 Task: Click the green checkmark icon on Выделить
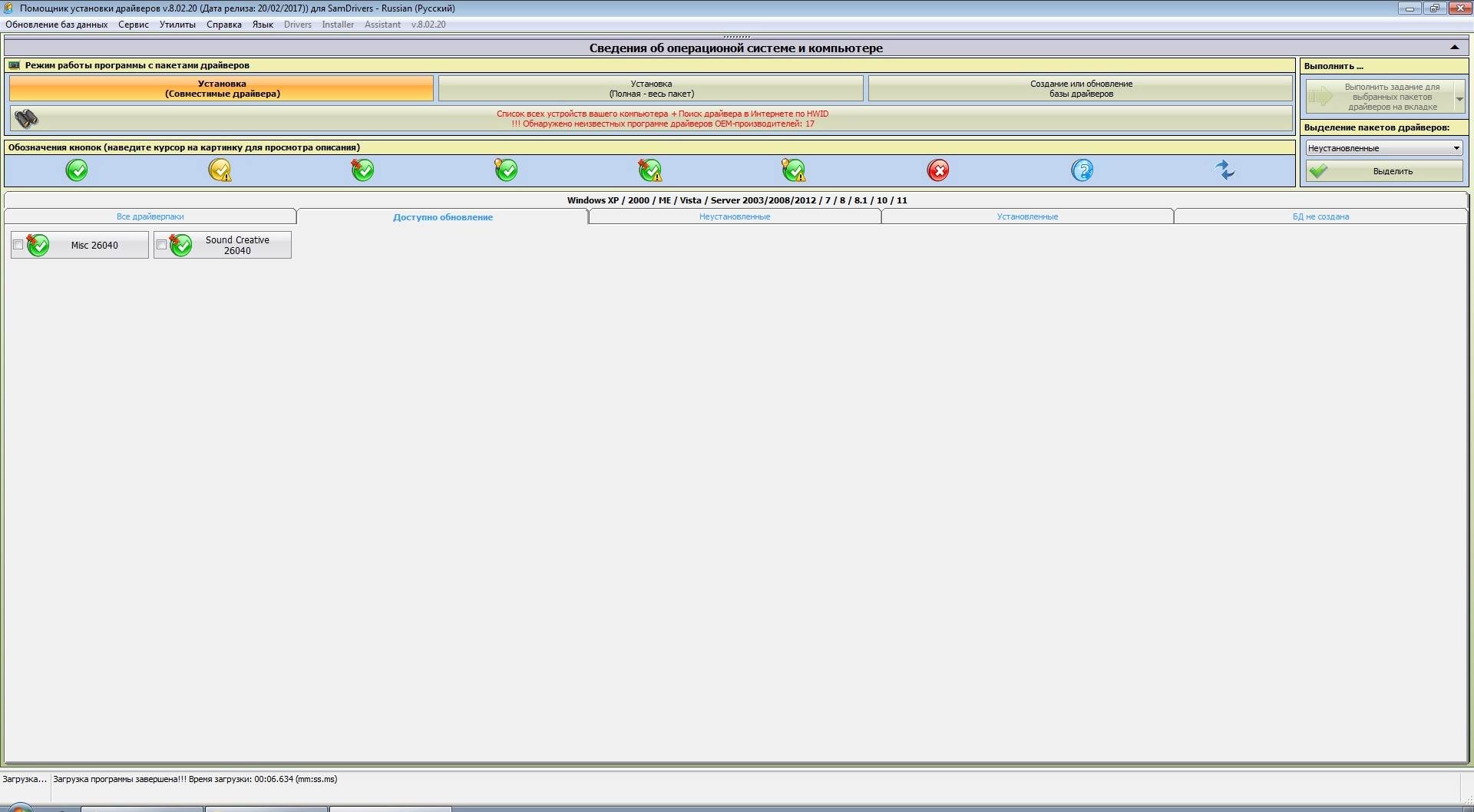click(x=1318, y=171)
